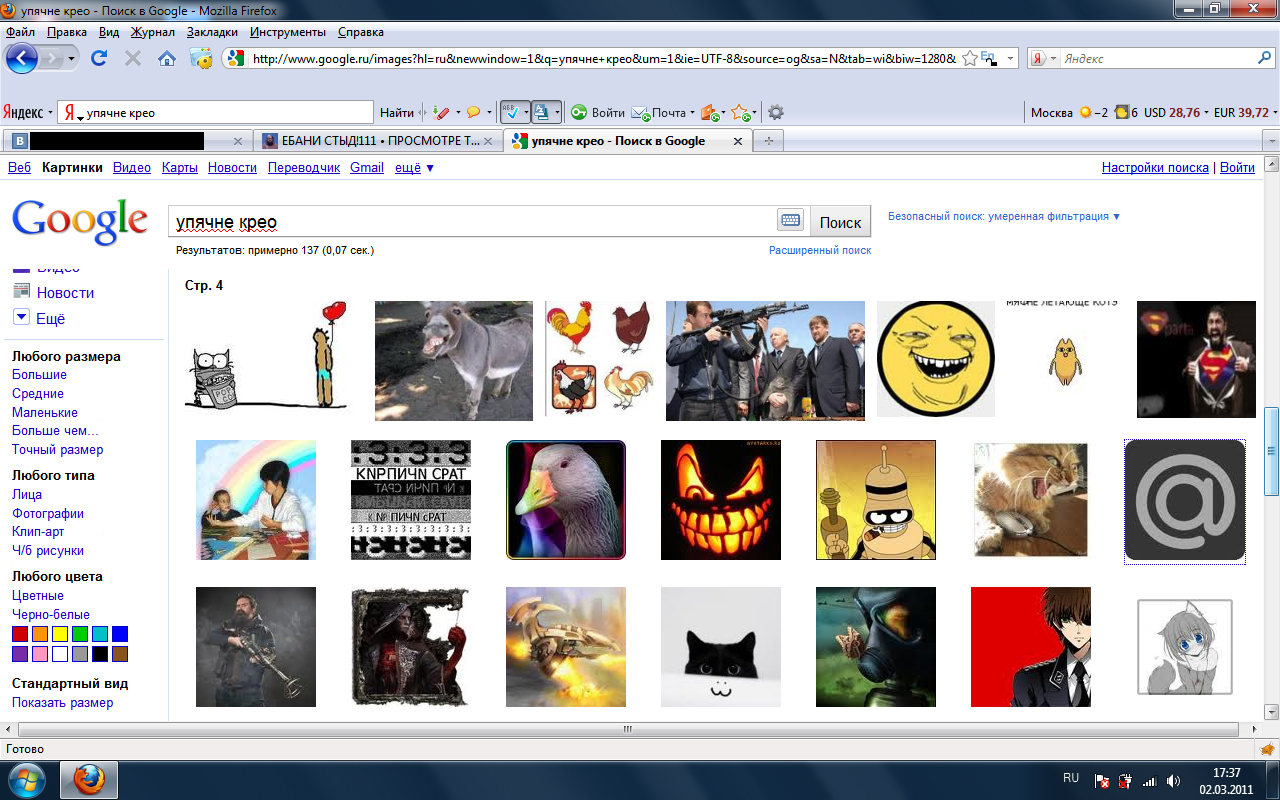Click Показать размер link

pyautogui.click(x=62, y=703)
